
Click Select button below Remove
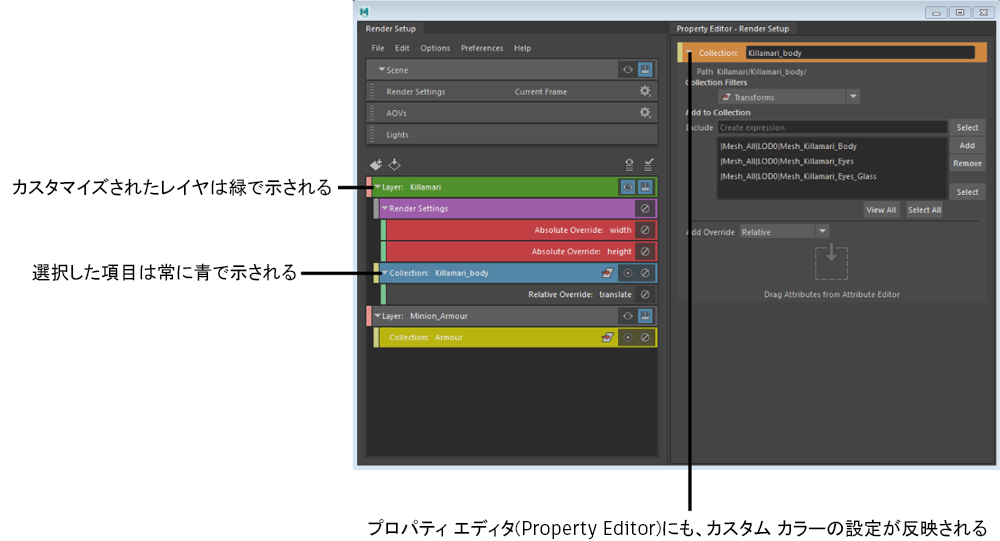[x=967, y=192]
